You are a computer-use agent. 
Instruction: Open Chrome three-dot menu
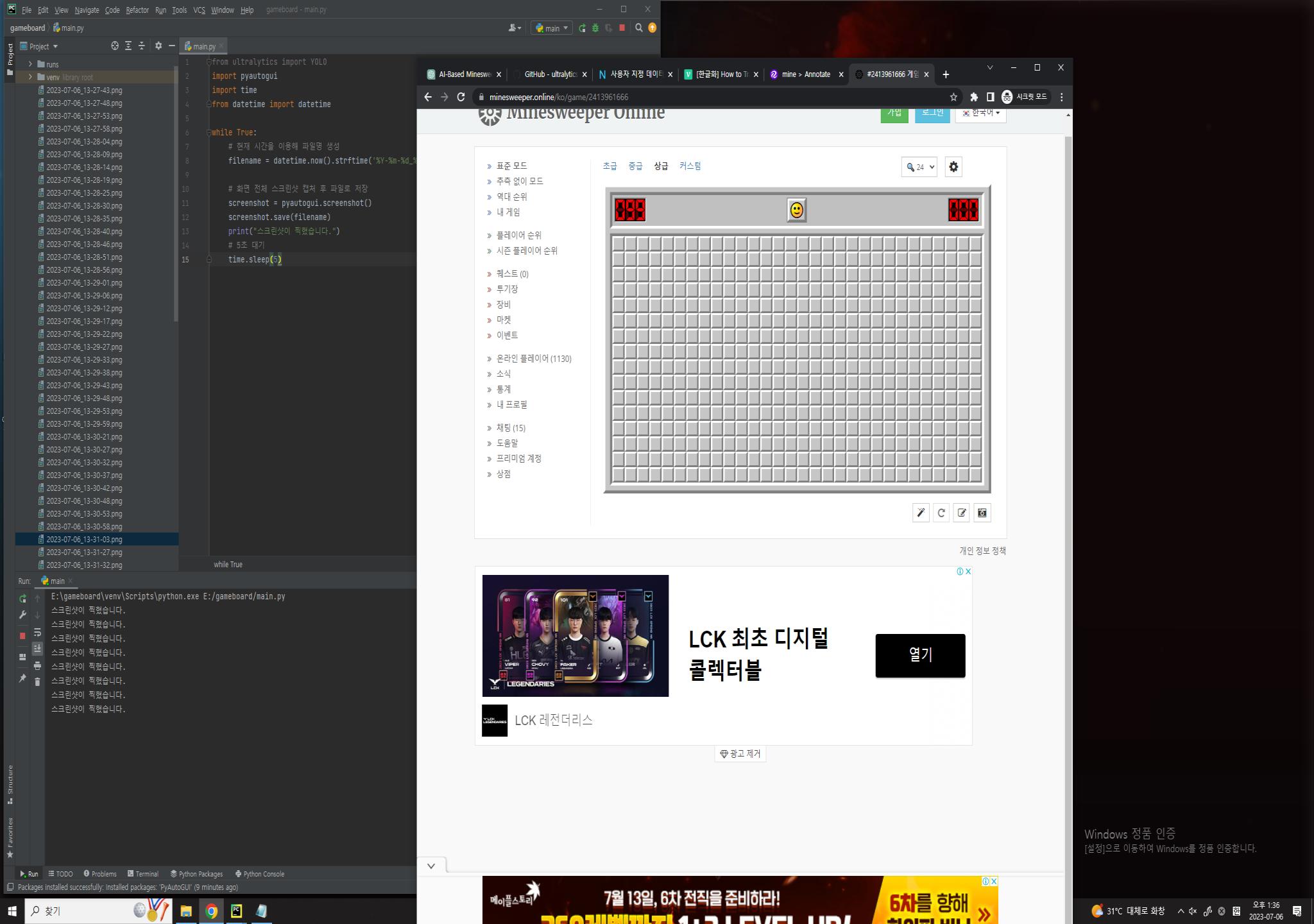point(1062,97)
